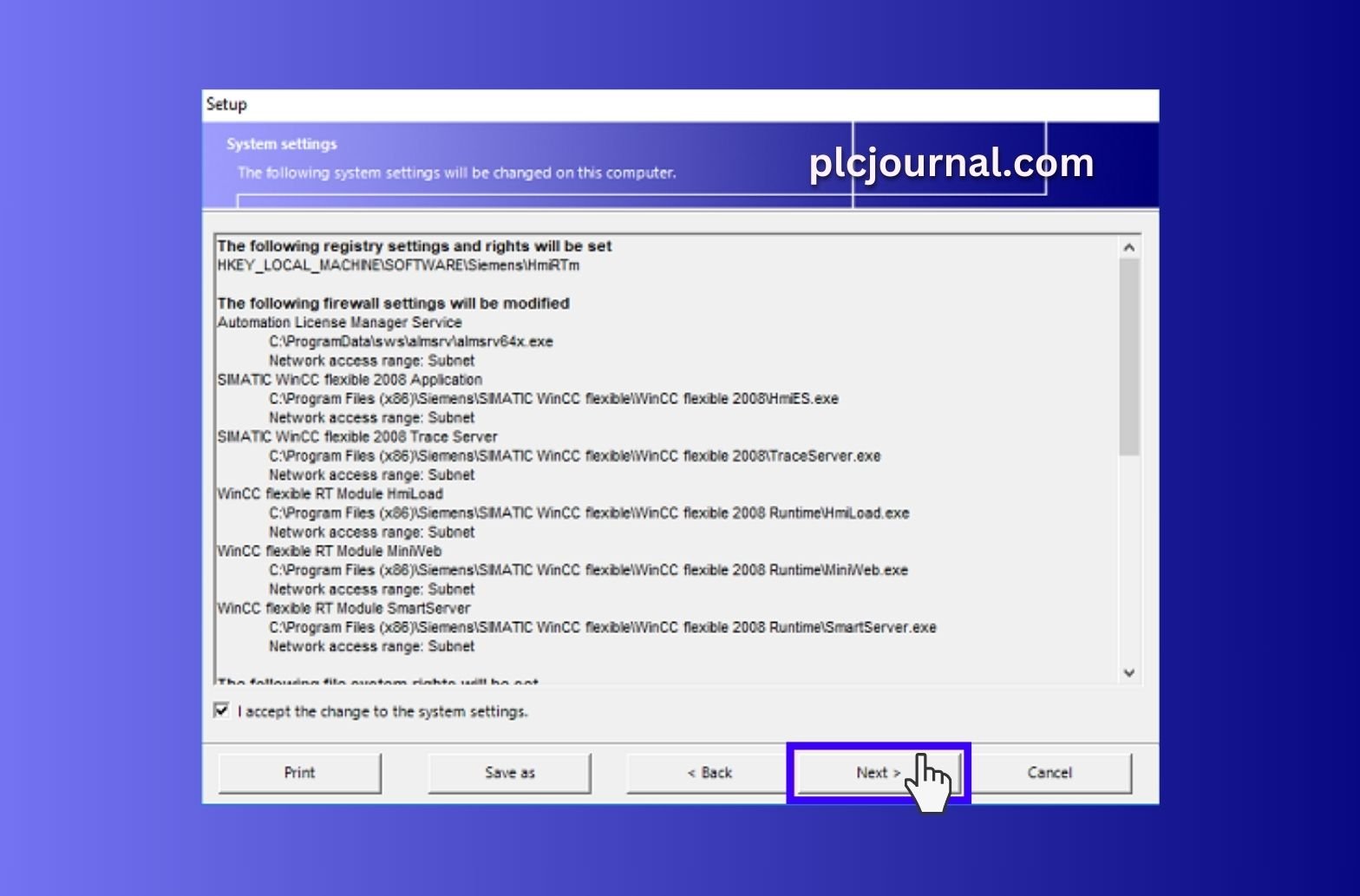The image size is (1360, 896).
Task: Click the SmartServer.exe path line
Action: point(603,628)
